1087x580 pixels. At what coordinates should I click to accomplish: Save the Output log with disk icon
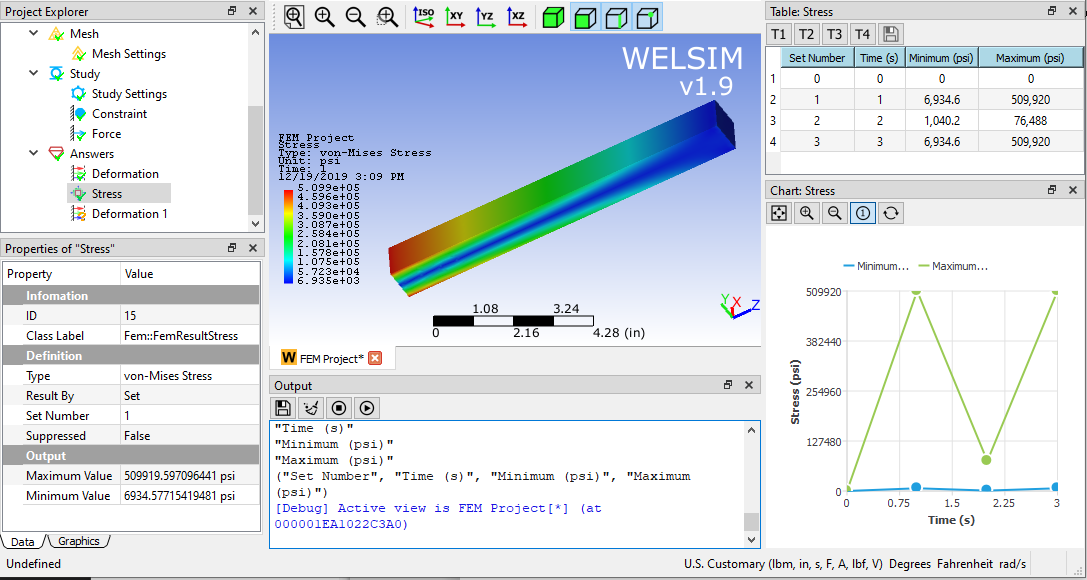click(283, 408)
